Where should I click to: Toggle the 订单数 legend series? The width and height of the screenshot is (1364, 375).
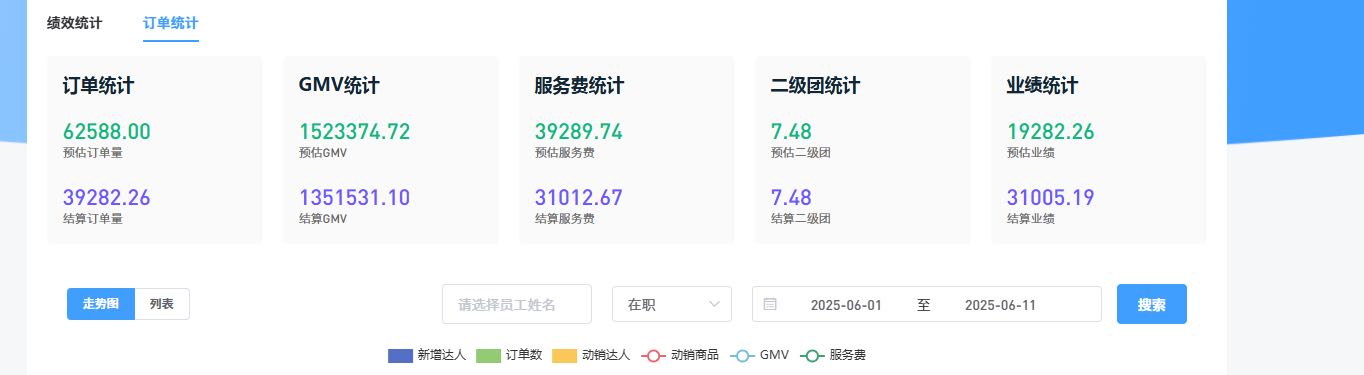click(509, 355)
